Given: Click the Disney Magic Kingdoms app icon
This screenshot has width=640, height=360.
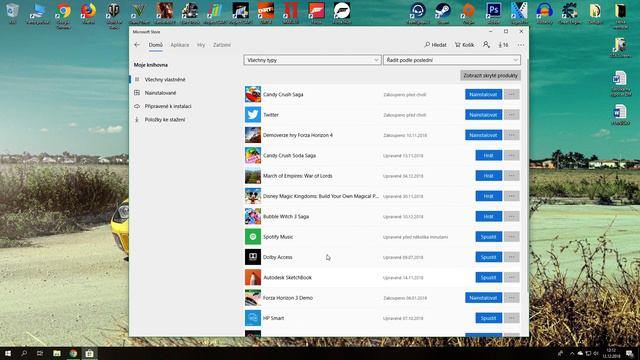Looking at the screenshot, I should (x=253, y=196).
